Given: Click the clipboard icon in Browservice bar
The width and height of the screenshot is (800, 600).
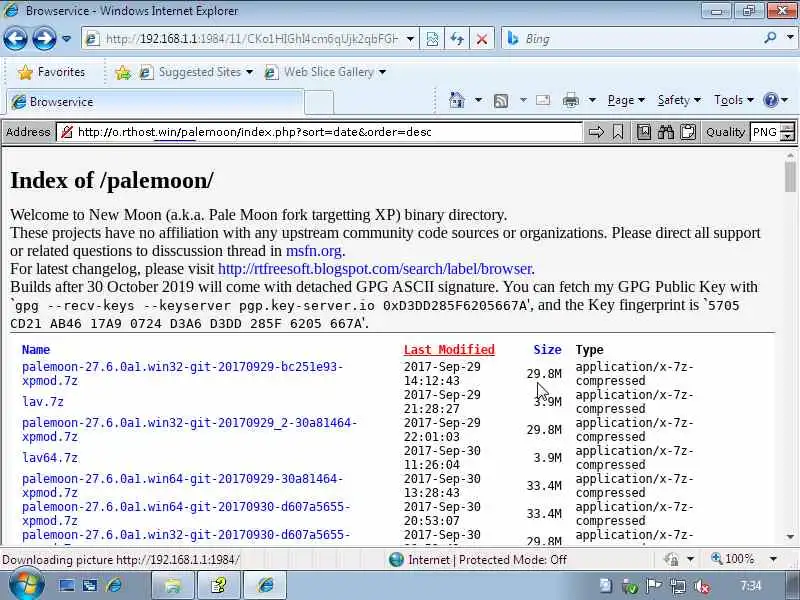Looking at the screenshot, I should coord(688,132).
